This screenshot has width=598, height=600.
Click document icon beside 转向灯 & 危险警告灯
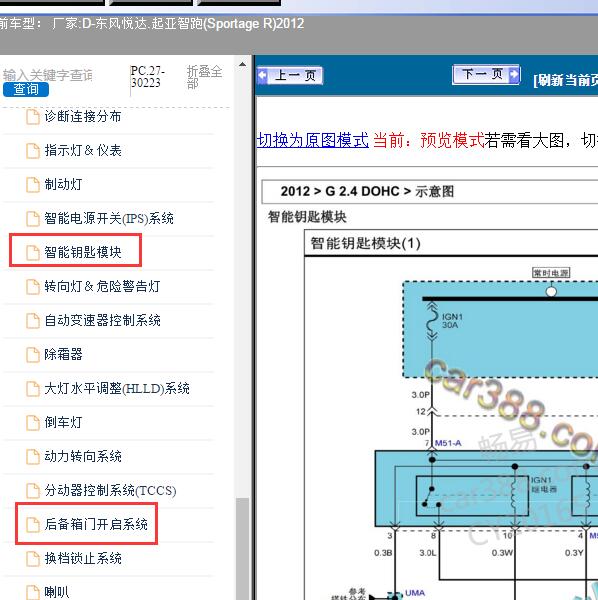pyautogui.click(x=33, y=287)
